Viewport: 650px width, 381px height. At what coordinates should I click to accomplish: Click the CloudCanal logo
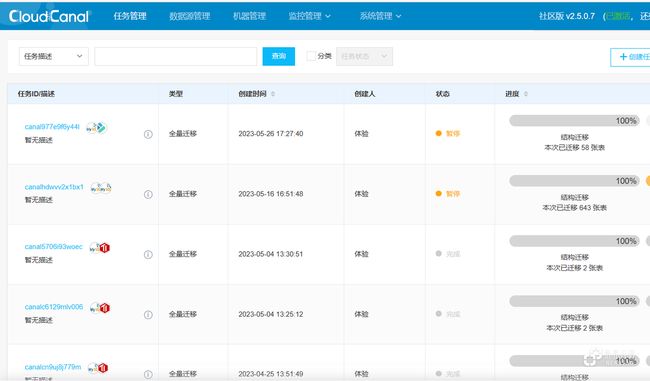tap(49, 16)
